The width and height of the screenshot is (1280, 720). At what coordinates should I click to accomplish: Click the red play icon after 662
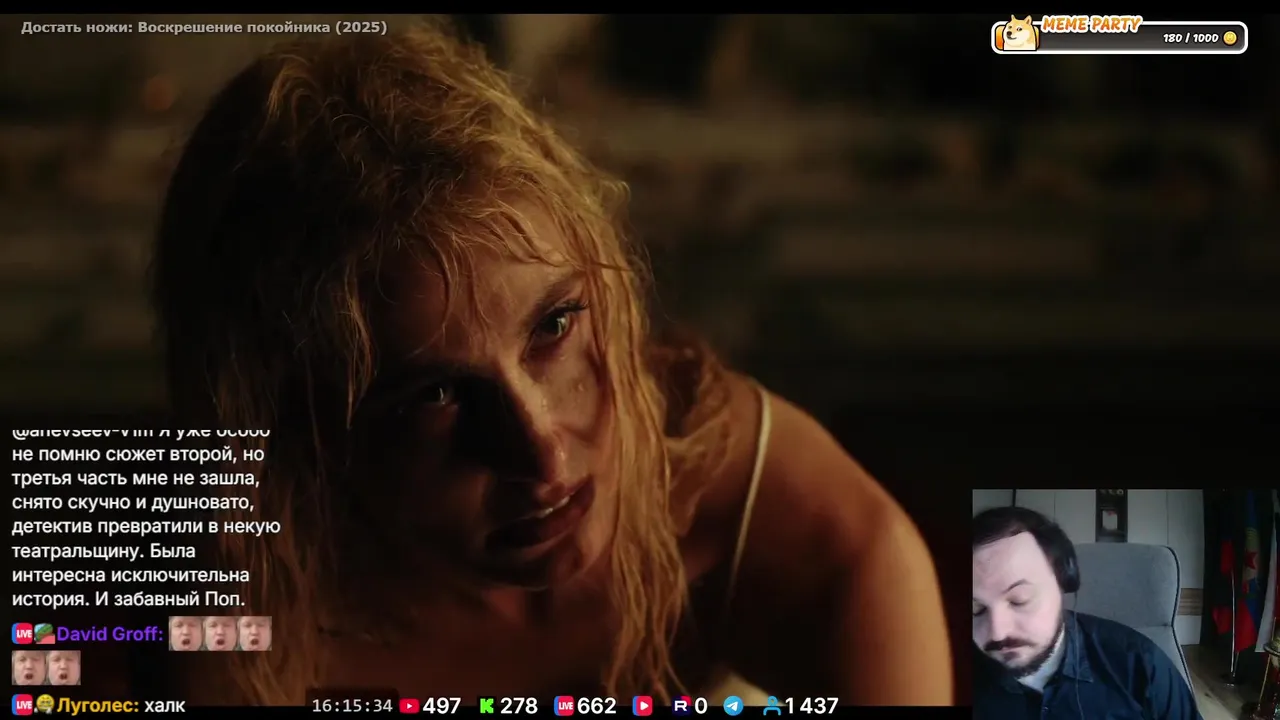642,706
